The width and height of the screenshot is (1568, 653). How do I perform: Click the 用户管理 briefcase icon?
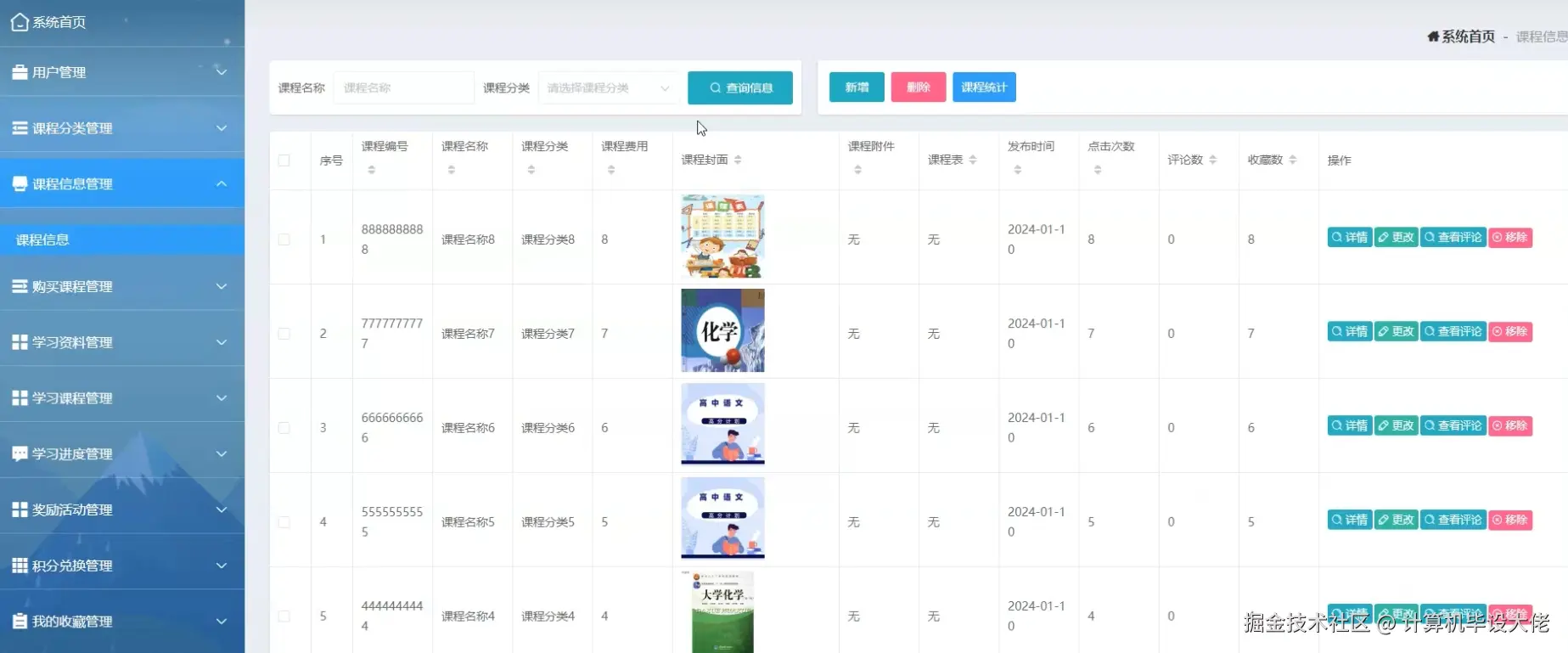click(x=20, y=72)
